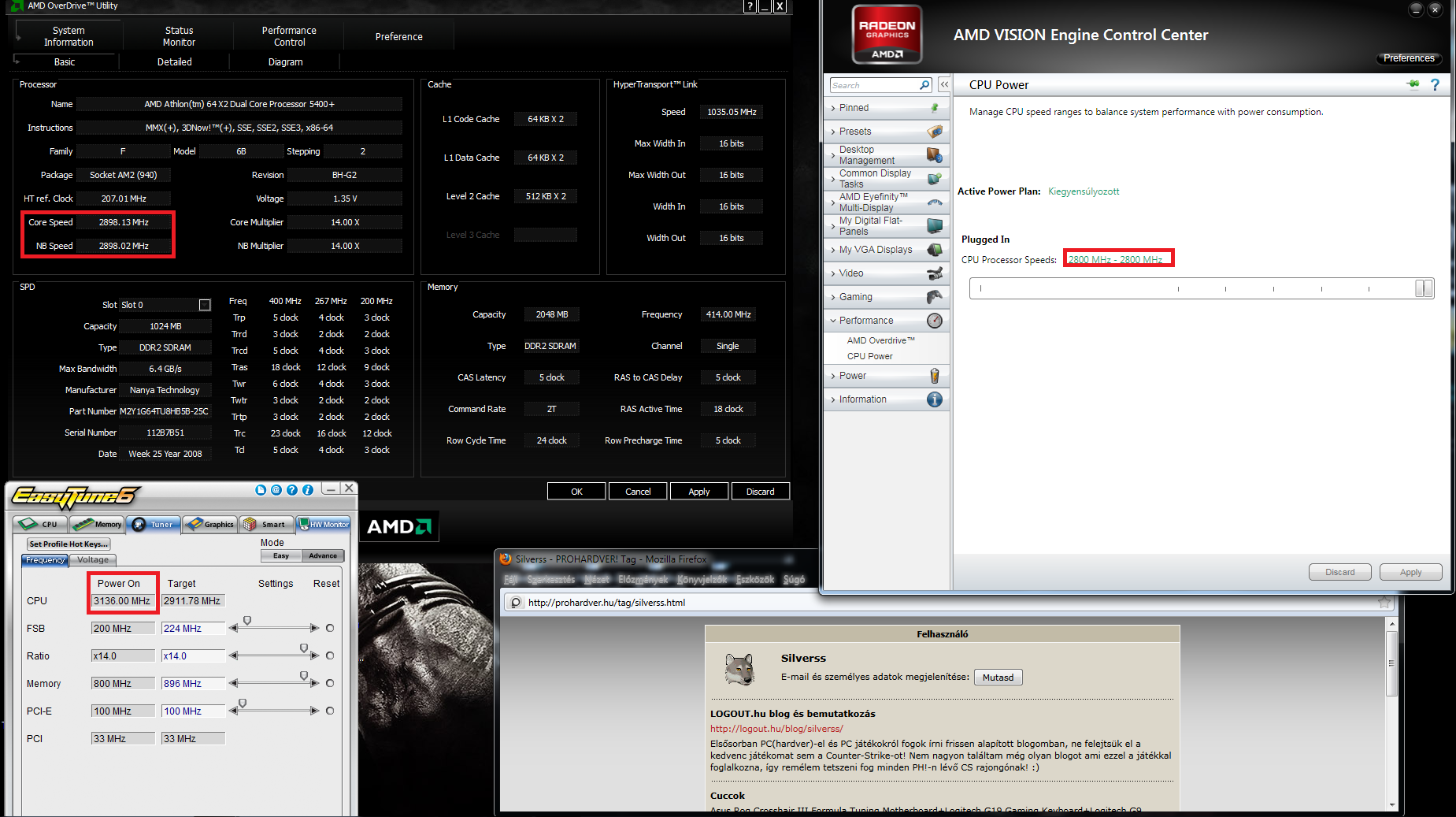The width and height of the screenshot is (1456, 817).
Task: Click the AMD OverDrive title bar help button
Action: click(750, 6)
